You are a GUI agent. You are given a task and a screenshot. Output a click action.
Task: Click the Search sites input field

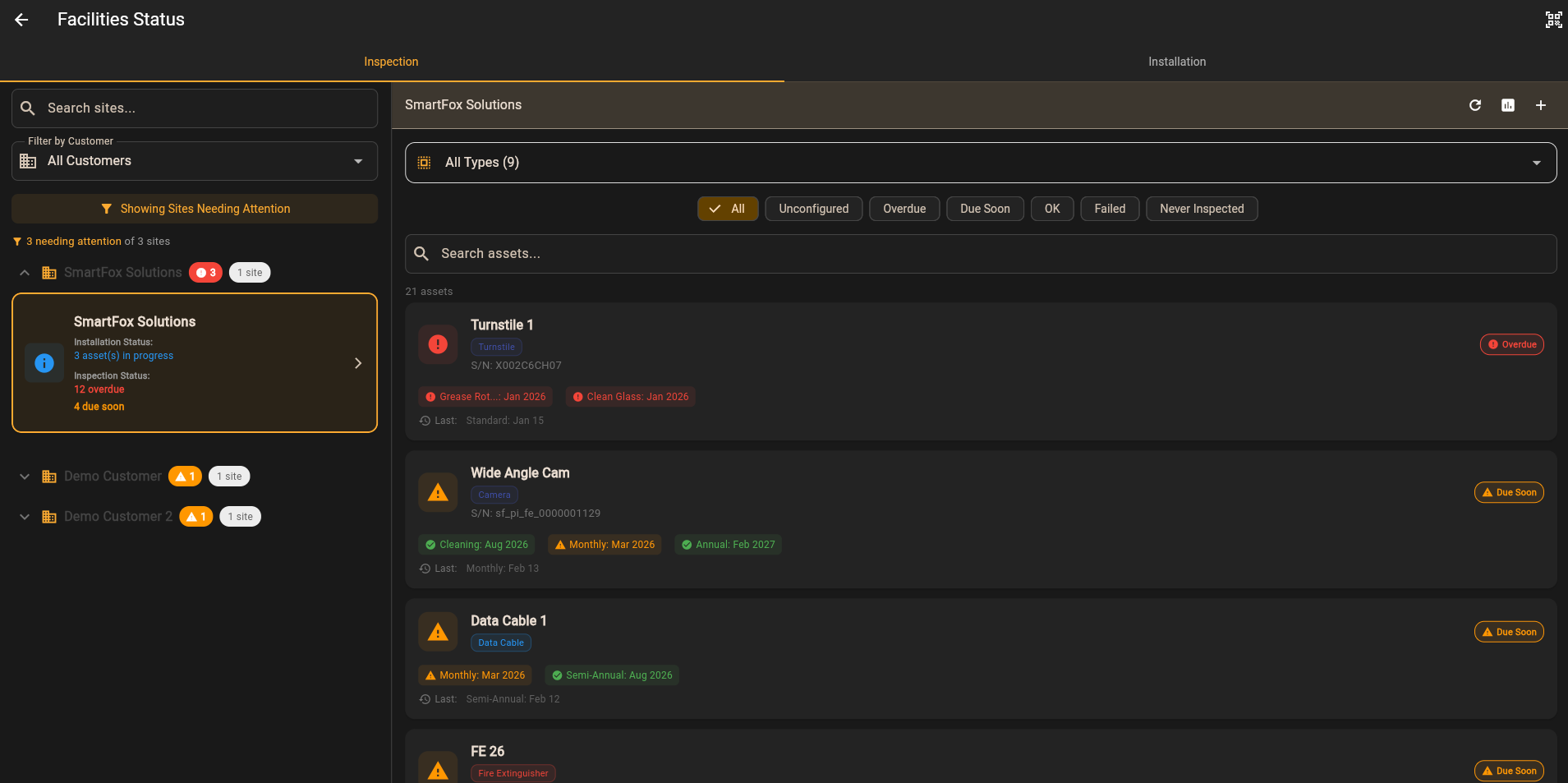pyautogui.click(x=195, y=108)
